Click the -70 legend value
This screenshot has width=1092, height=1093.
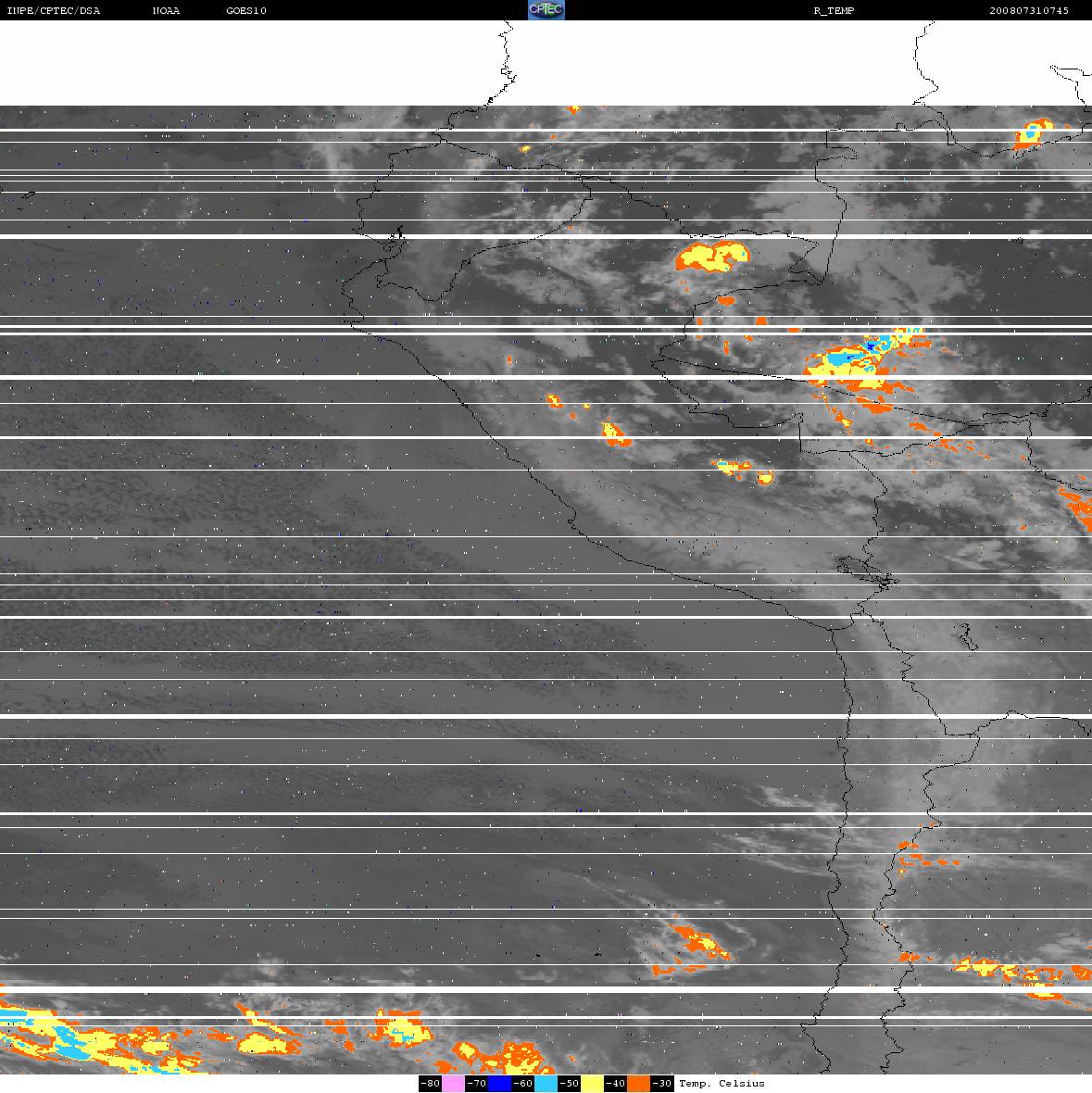point(476,1083)
